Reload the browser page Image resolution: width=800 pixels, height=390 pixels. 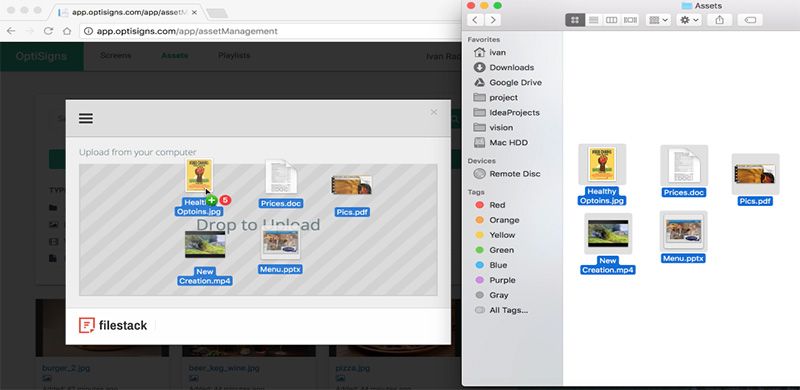click(48, 31)
